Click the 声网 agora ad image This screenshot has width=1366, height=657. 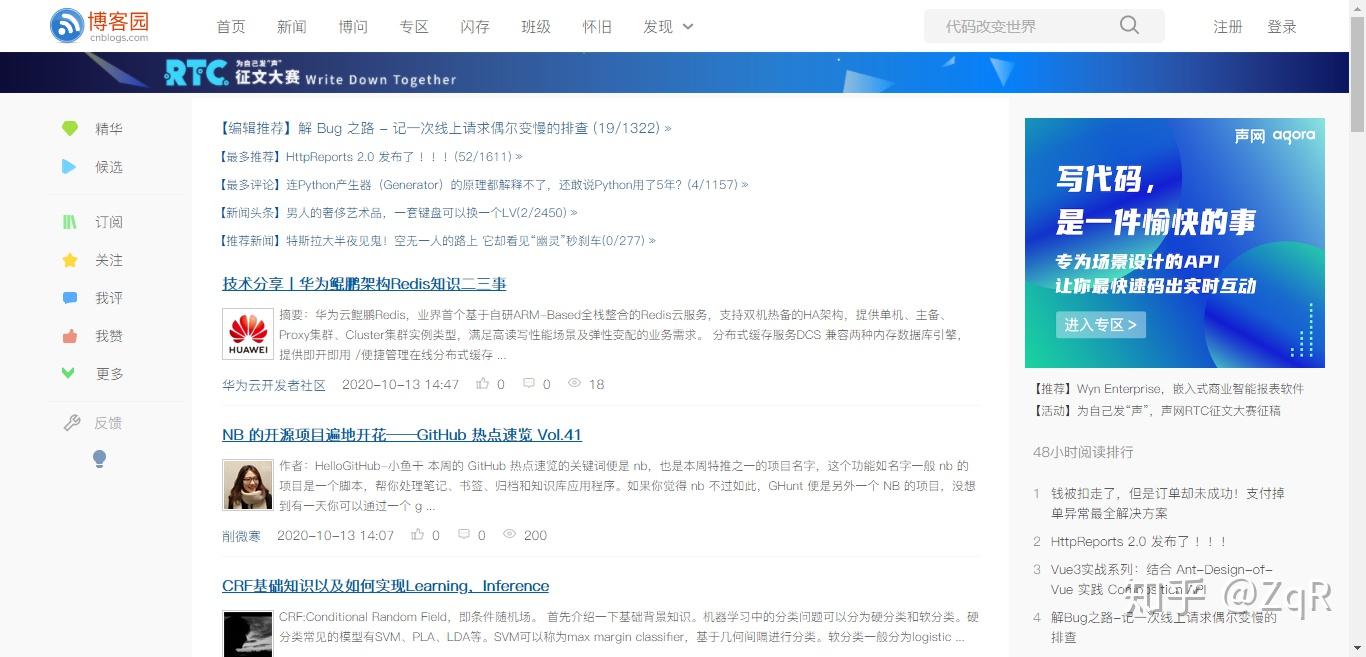[x=1175, y=243]
